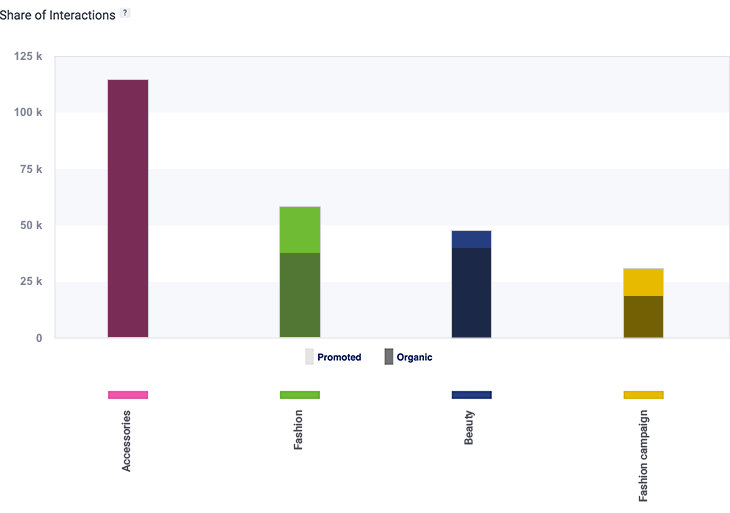Click the Fashion axis label
This screenshot has width=730, height=513.
click(x=299, y=430)
